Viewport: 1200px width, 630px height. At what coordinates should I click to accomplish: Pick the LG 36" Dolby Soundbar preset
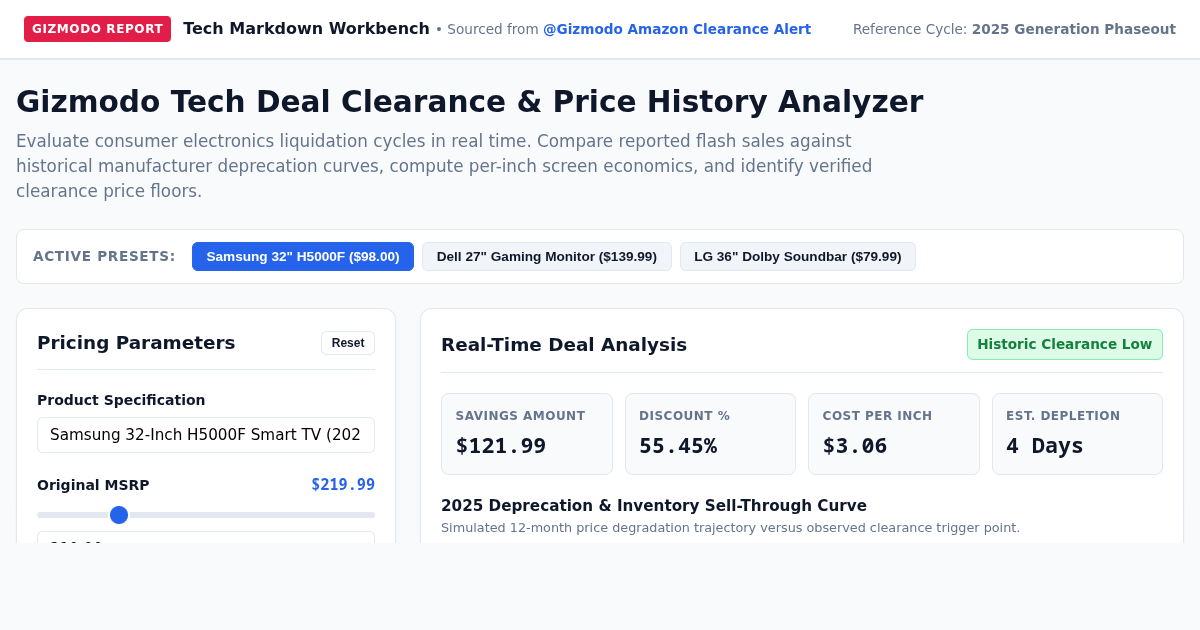(x=798, y=256)
